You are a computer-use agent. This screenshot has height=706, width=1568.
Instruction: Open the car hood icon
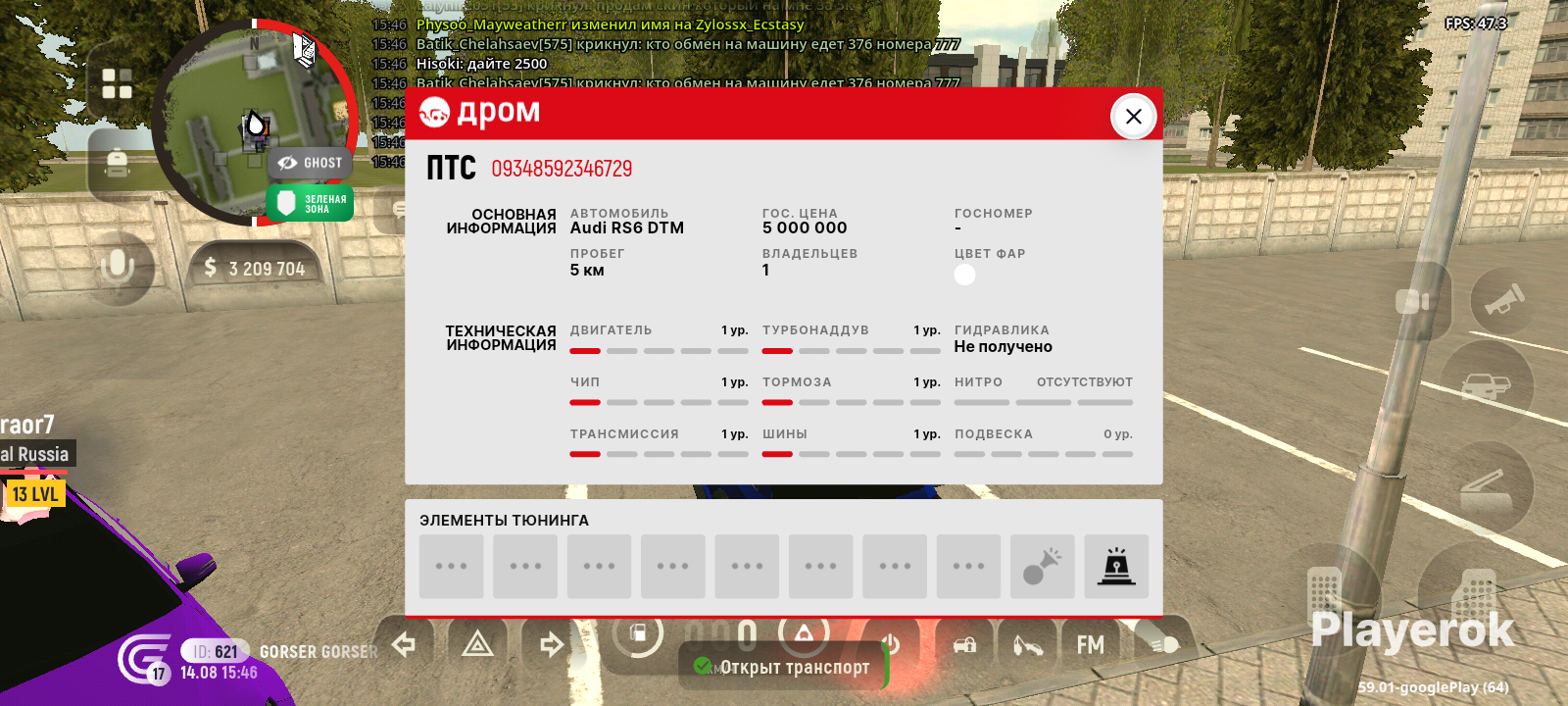point(1487,486)
